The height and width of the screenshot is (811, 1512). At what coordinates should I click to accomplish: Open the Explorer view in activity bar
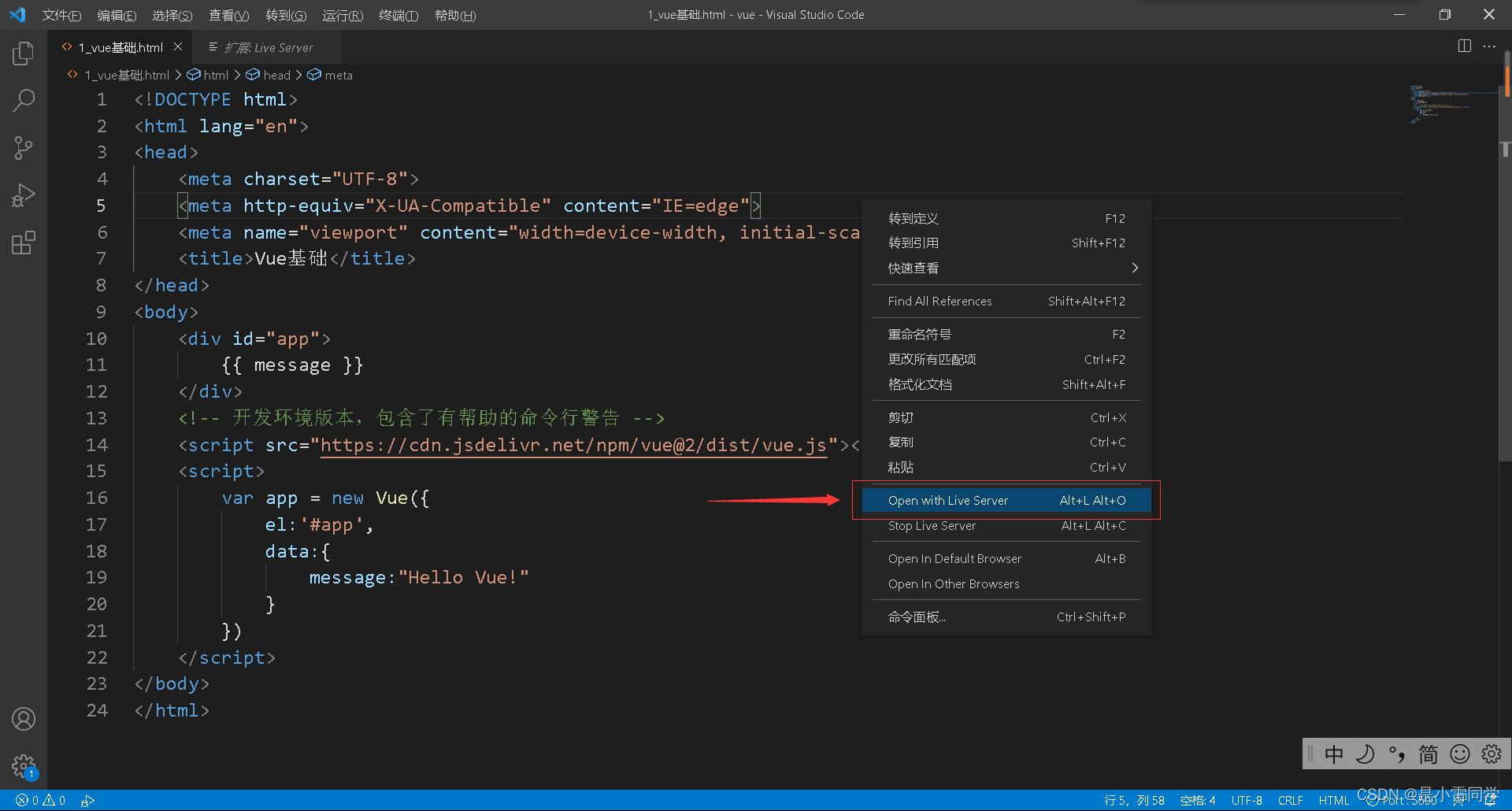(x=24, y=54)
